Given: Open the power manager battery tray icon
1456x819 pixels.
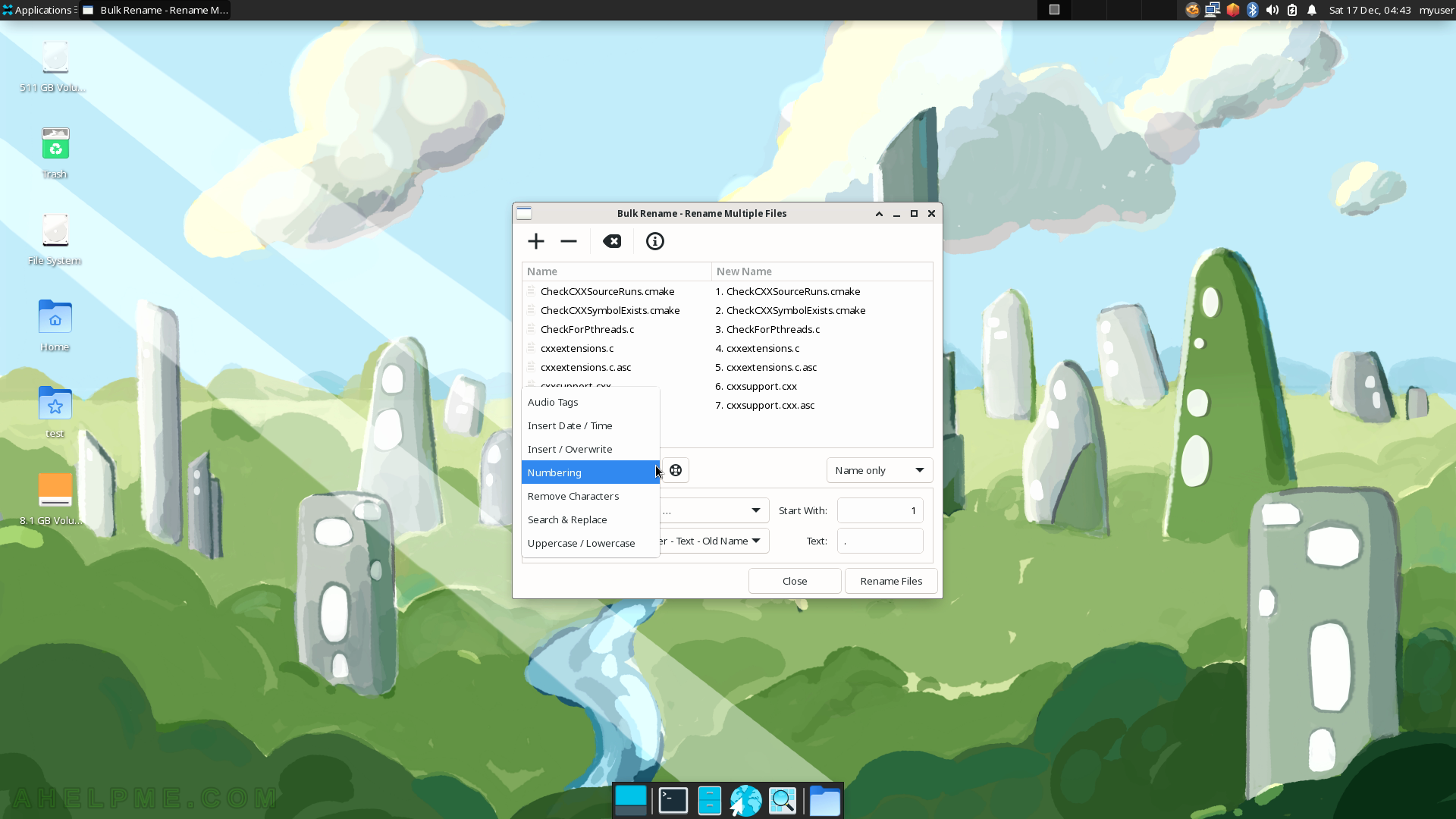Looking at the screenshot, I should (1292, 10).
